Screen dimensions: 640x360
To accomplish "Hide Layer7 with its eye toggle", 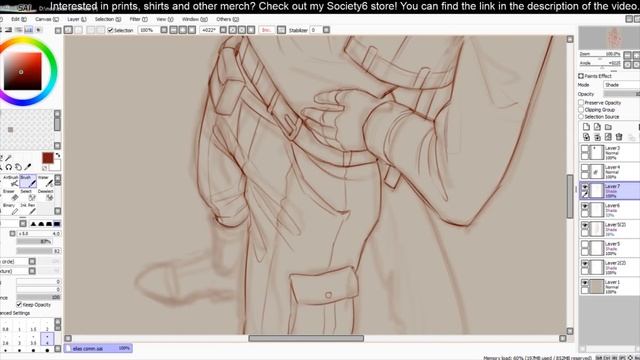I will point(585,187).
